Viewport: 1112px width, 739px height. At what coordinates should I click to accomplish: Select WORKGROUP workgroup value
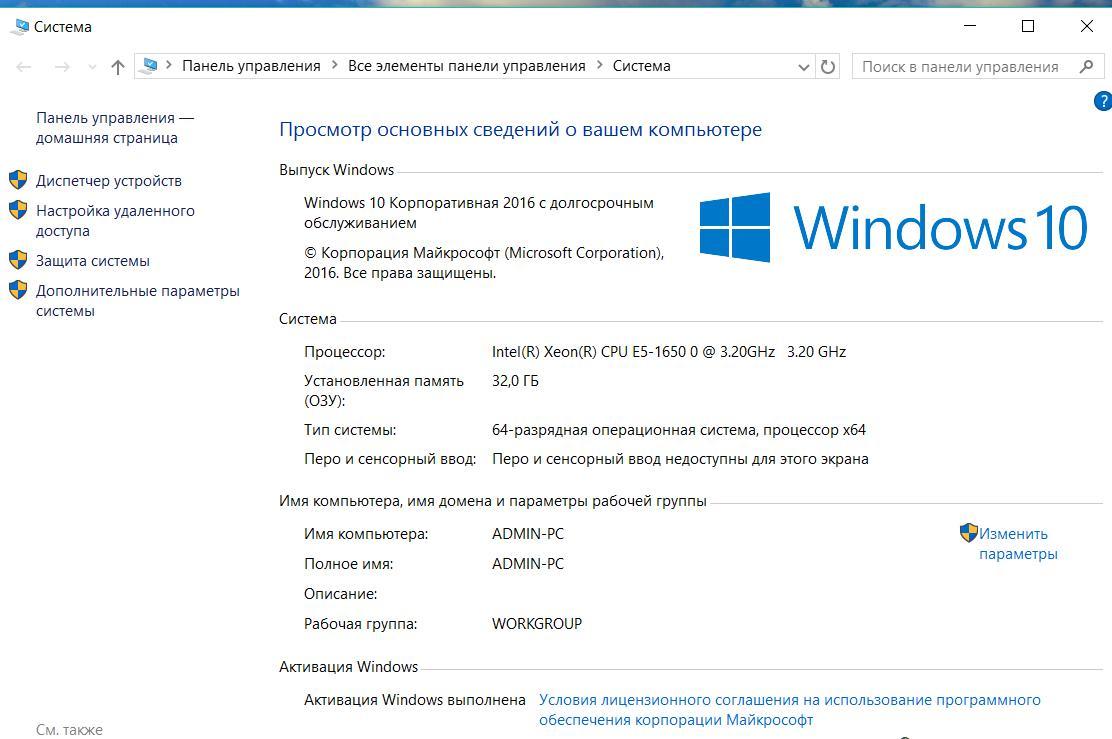[x=537, y=624]
